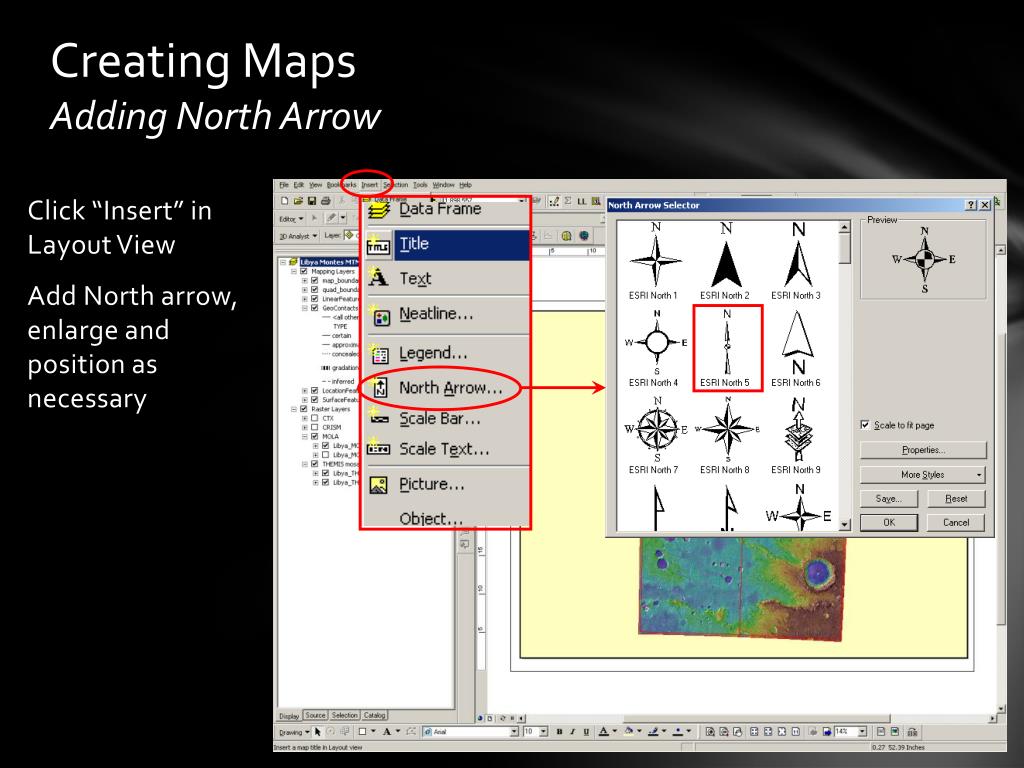Click the Italic formatting icon in the drawing toolbar
Image resolution: width=1024 pixels, height=768 pixels.
(572, 732)
